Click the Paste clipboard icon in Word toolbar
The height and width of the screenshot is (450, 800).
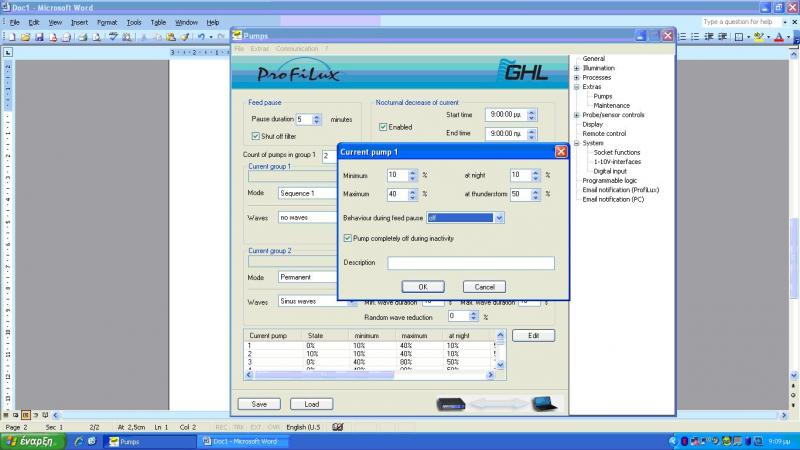coord(171,37)
